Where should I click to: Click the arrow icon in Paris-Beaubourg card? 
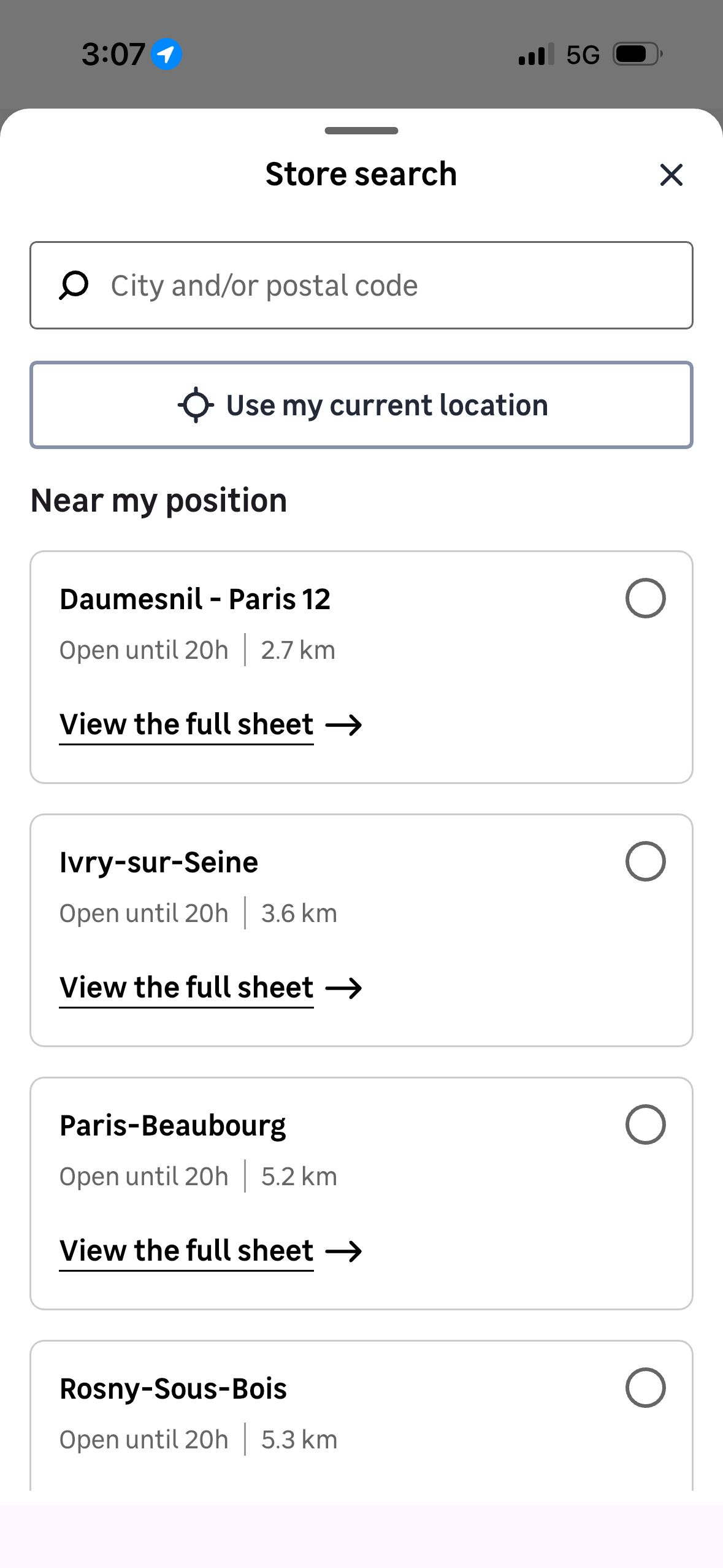[x=344, y=1251]
